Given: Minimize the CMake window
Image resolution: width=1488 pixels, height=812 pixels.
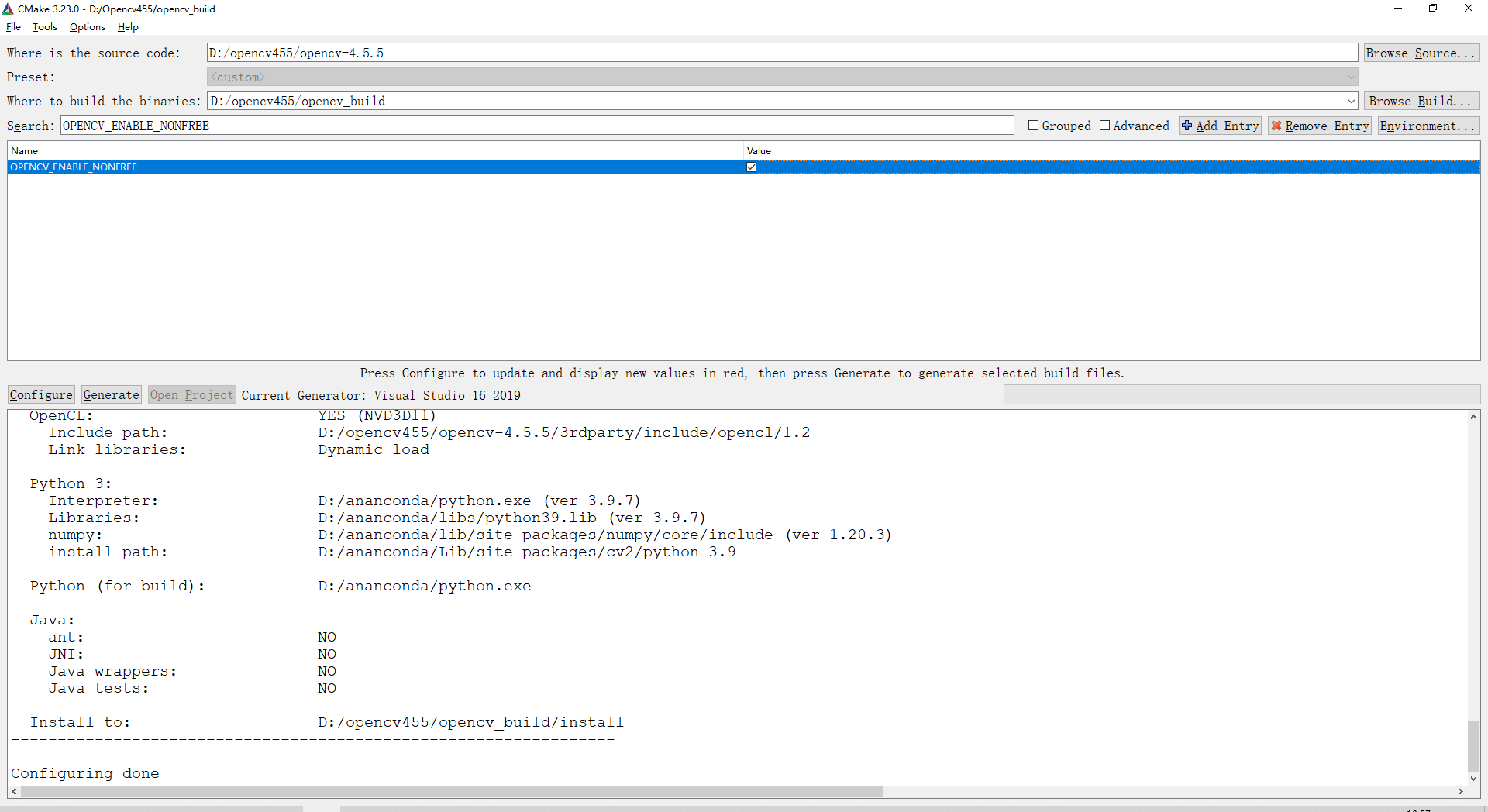Looking at the screenshot, I should coord(1398,9).
